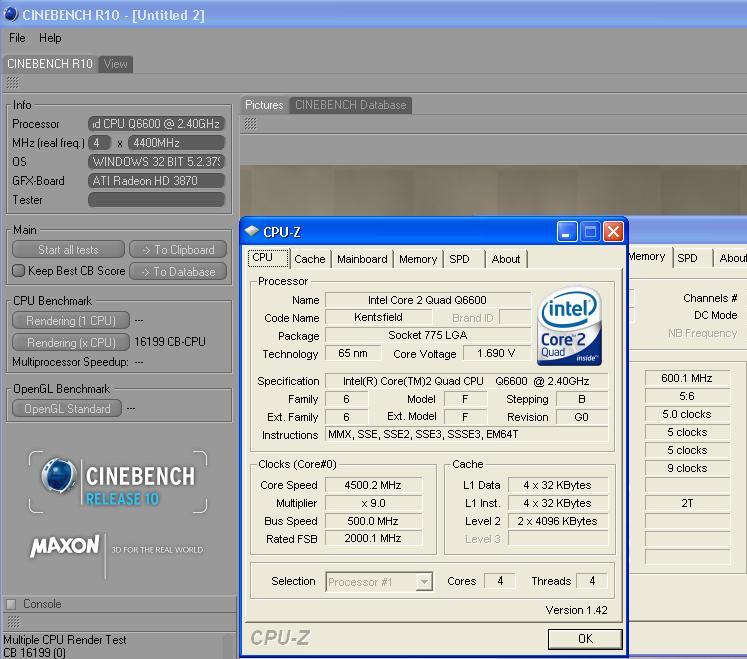The image size is (747, 659).
Task: Click the Core Voltage value 1.690 V
Action: (496, 353)
